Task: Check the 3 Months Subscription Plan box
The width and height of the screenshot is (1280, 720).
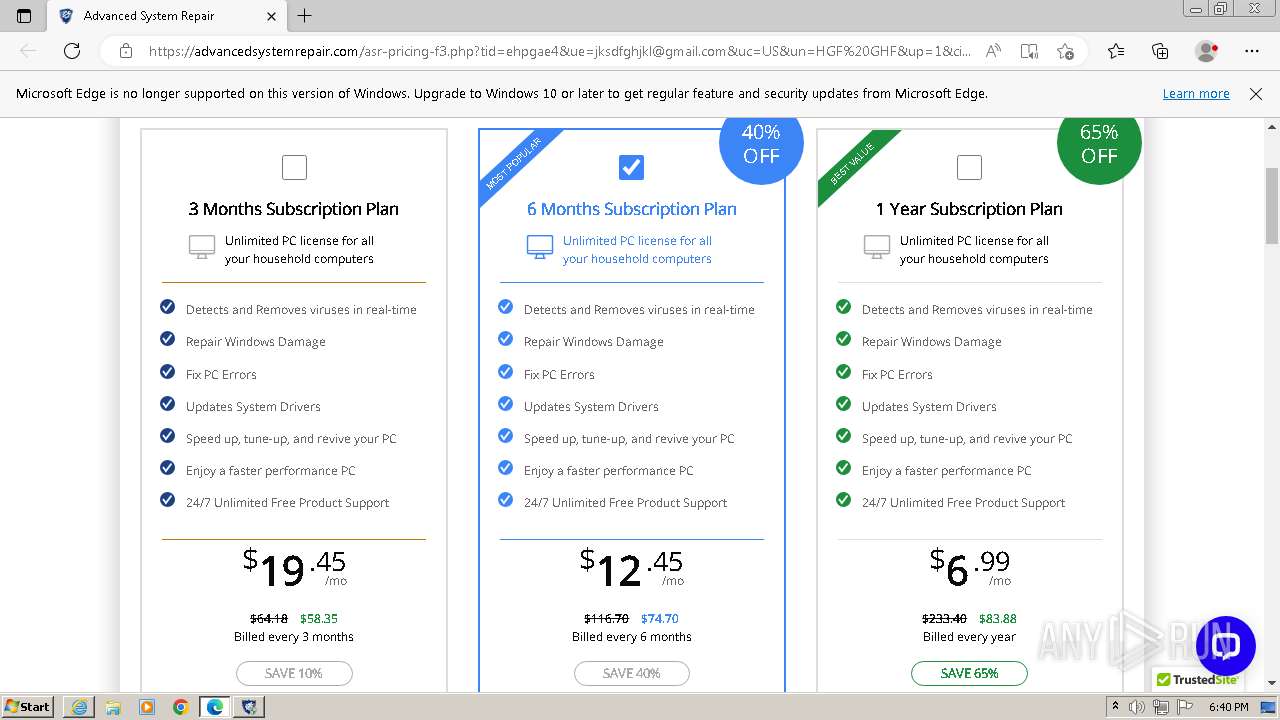Action: tap(294, 167)
